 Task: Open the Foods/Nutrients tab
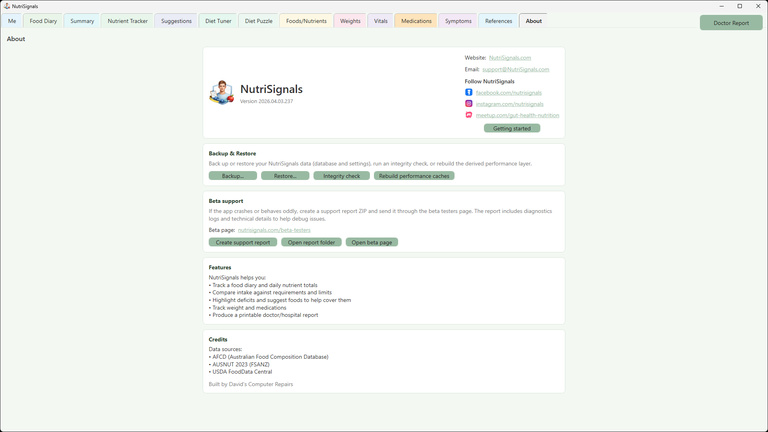pos(306,21)
